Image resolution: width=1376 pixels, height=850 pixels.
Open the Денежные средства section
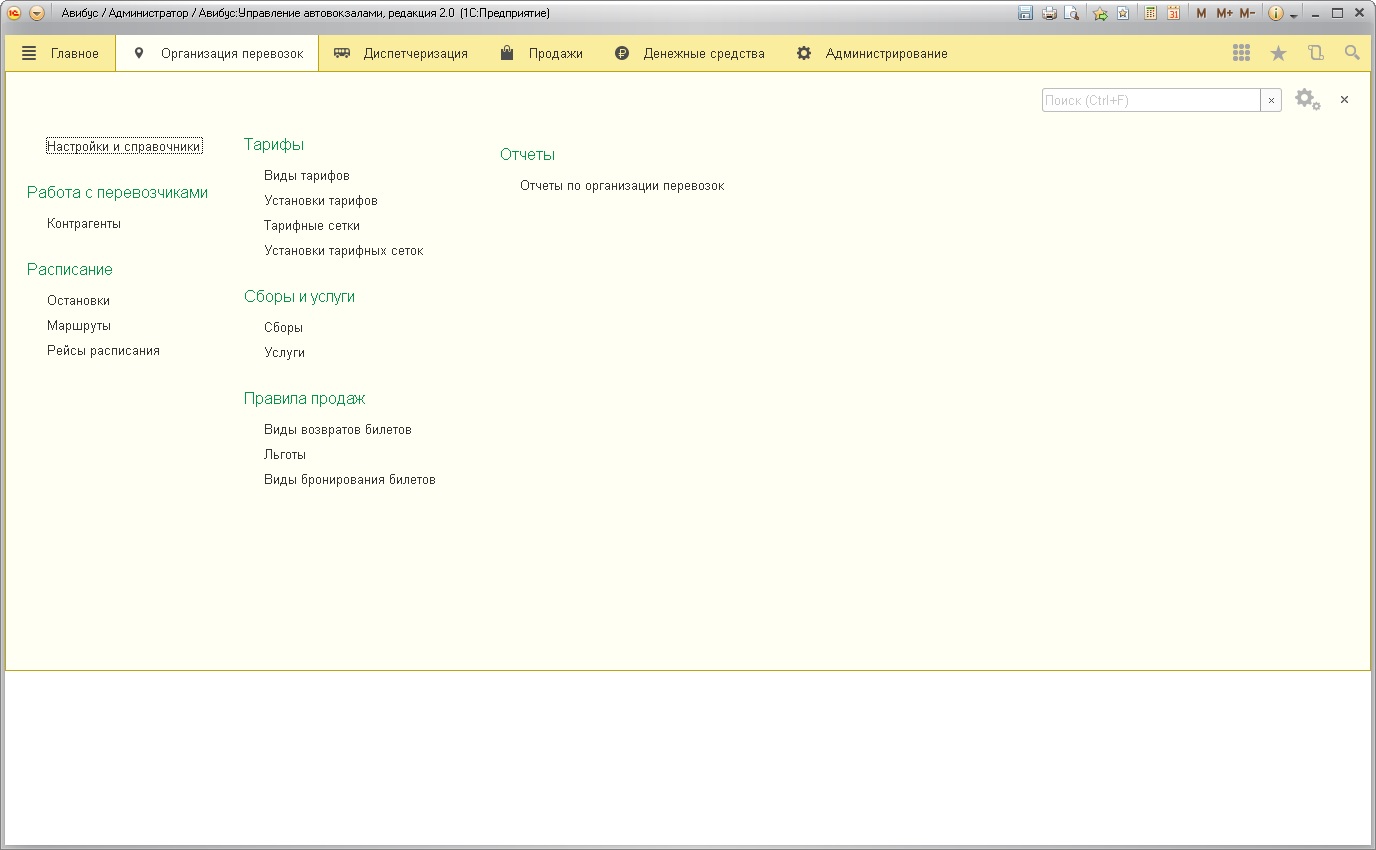690,53
